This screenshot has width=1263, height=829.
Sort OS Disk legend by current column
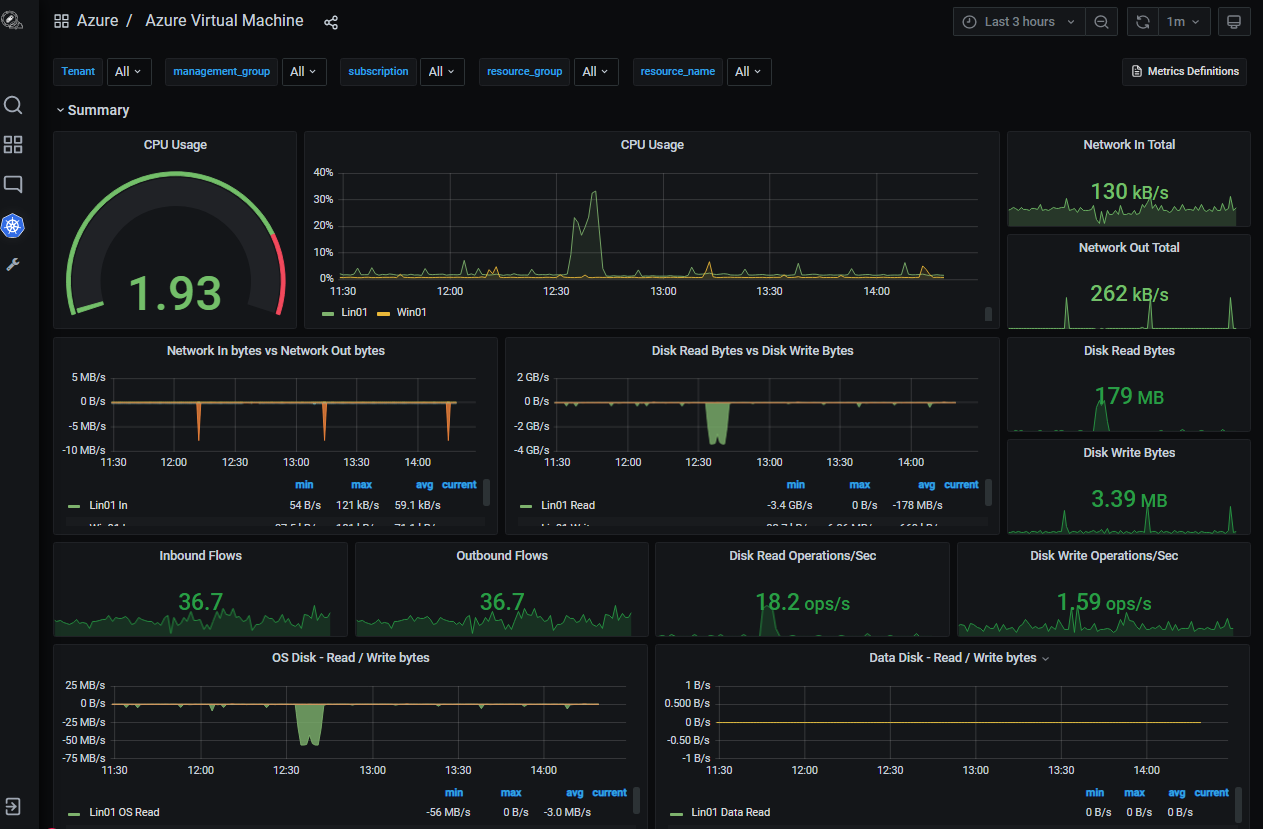[610, 792]
